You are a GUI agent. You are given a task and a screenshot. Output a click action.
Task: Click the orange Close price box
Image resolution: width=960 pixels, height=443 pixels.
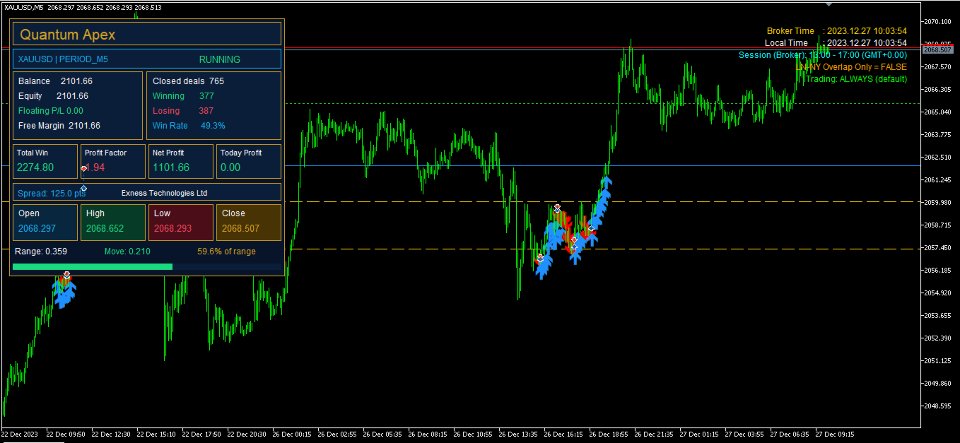point(249,222)
